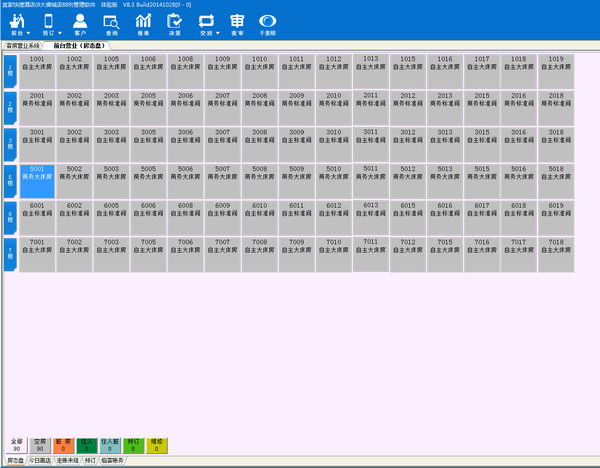Viewport: 600px width, 468px height.
Task: Select room 3005 tile
Action: click(148, 145)
